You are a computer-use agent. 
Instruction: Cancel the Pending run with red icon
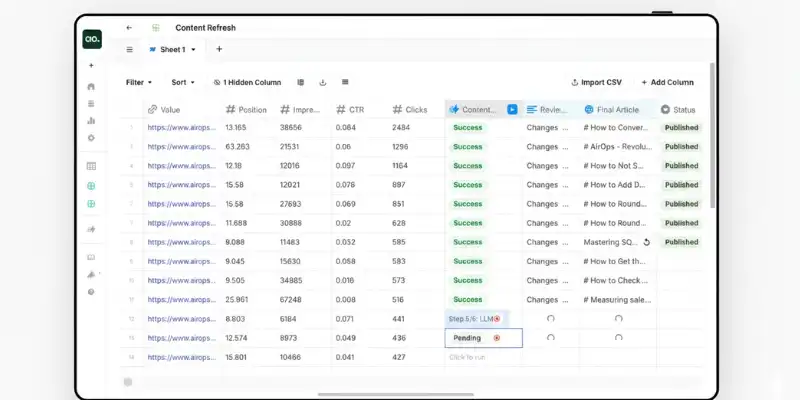497,338
